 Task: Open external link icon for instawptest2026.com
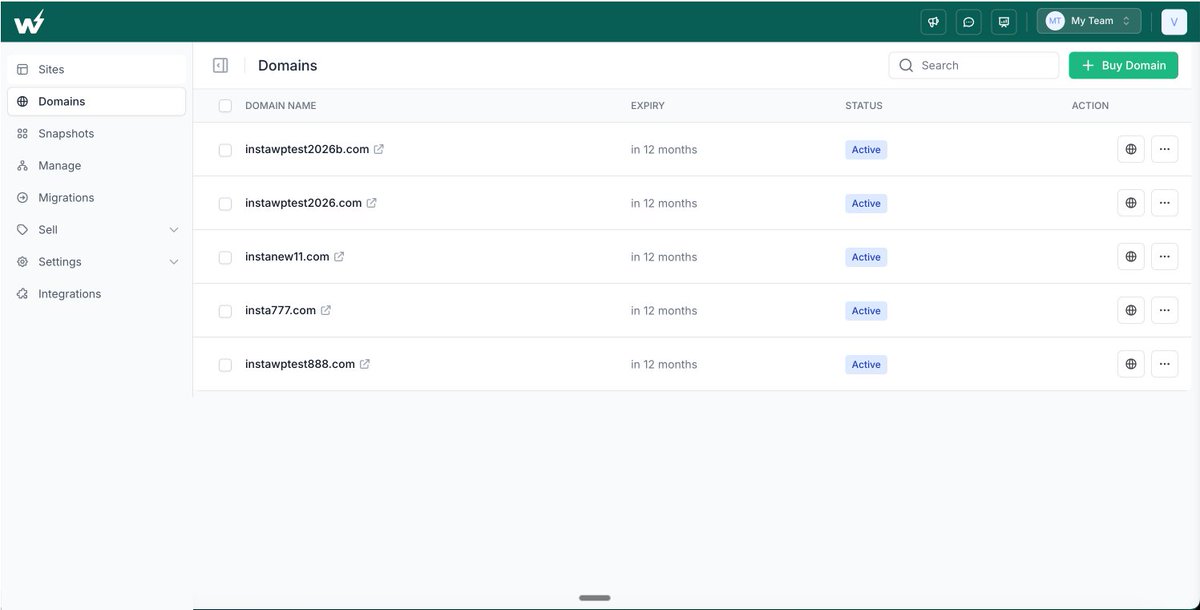click(371, 203)
